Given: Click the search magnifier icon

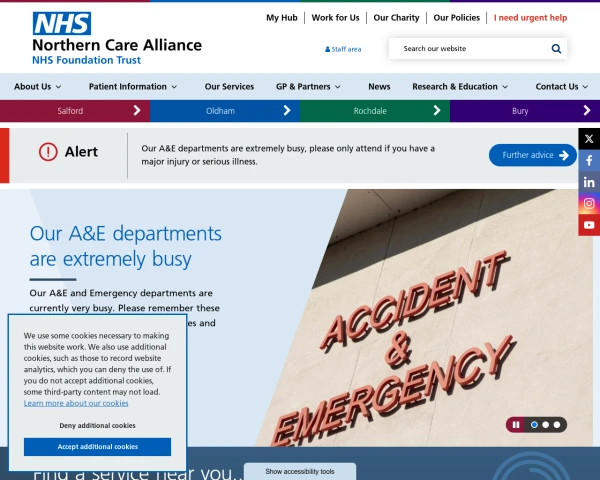Looking at the screenshot, I should (x=556, y=49).
